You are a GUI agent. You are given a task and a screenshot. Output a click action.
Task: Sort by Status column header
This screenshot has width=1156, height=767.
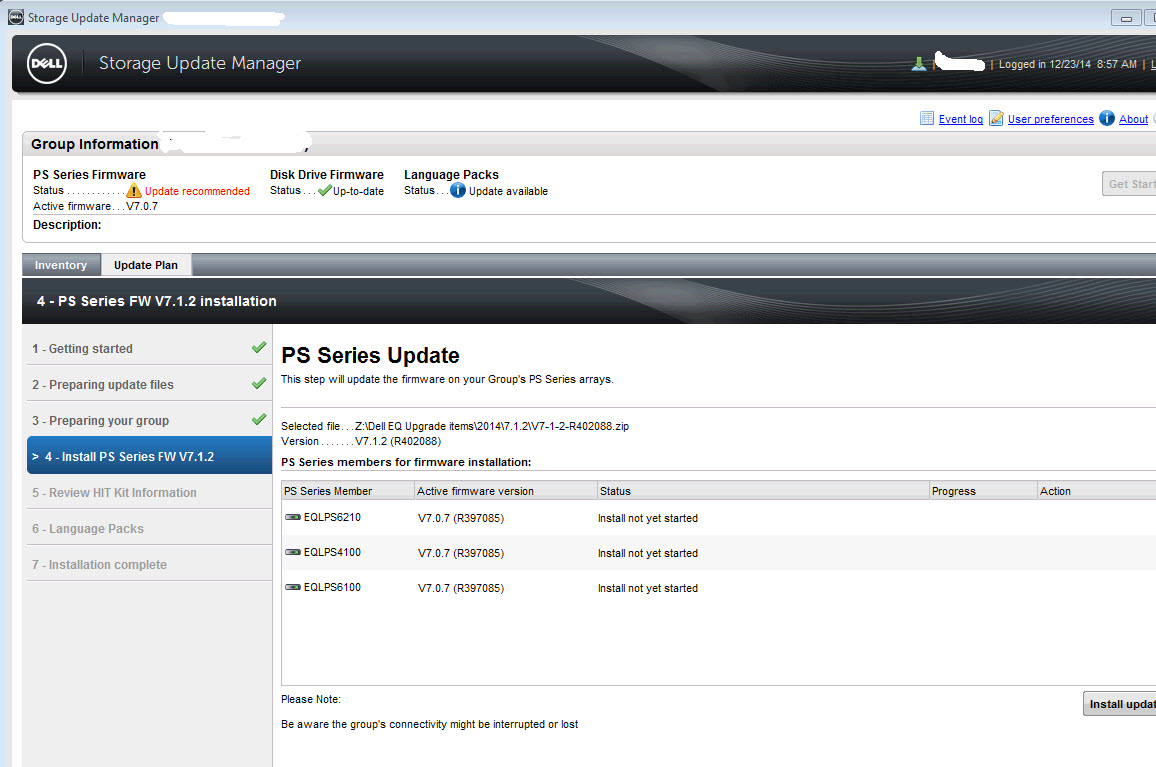point(763,491)
